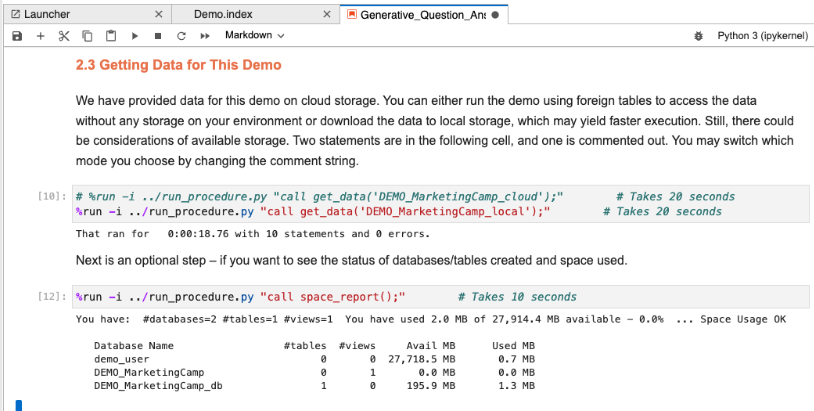Select the 2.3 Getting Data heading
This screenshot has height=411, width=814.
coord(179,65)
